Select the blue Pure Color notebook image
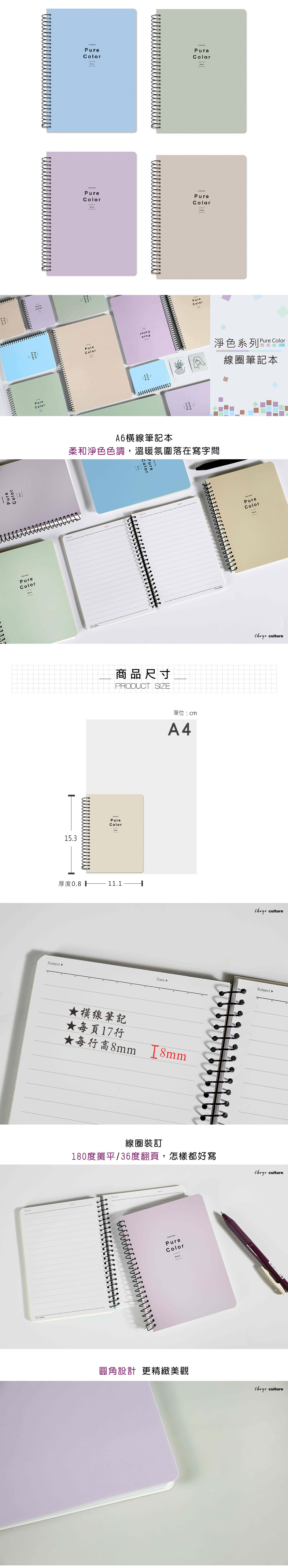Viewport: 288px width, 1568px height. click(89, 71)
